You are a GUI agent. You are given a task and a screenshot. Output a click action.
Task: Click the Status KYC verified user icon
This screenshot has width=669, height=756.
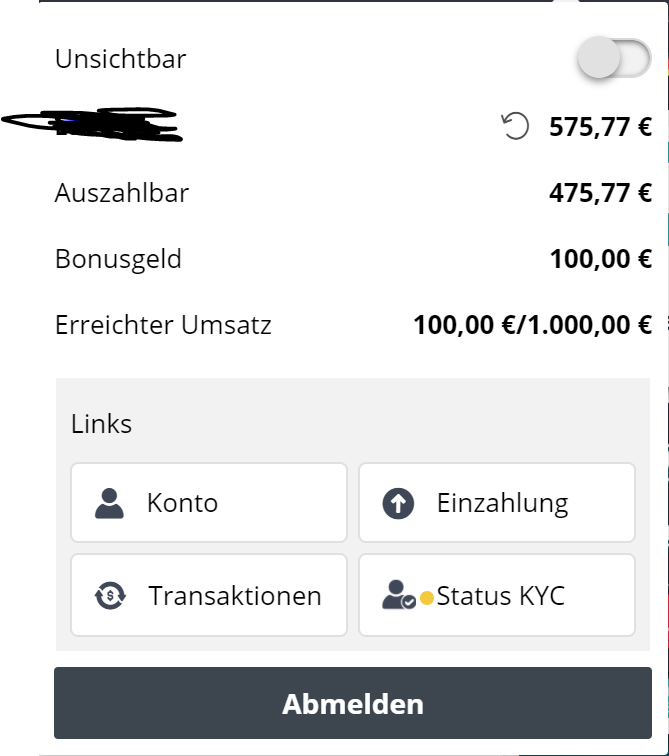tap(399, 595)
